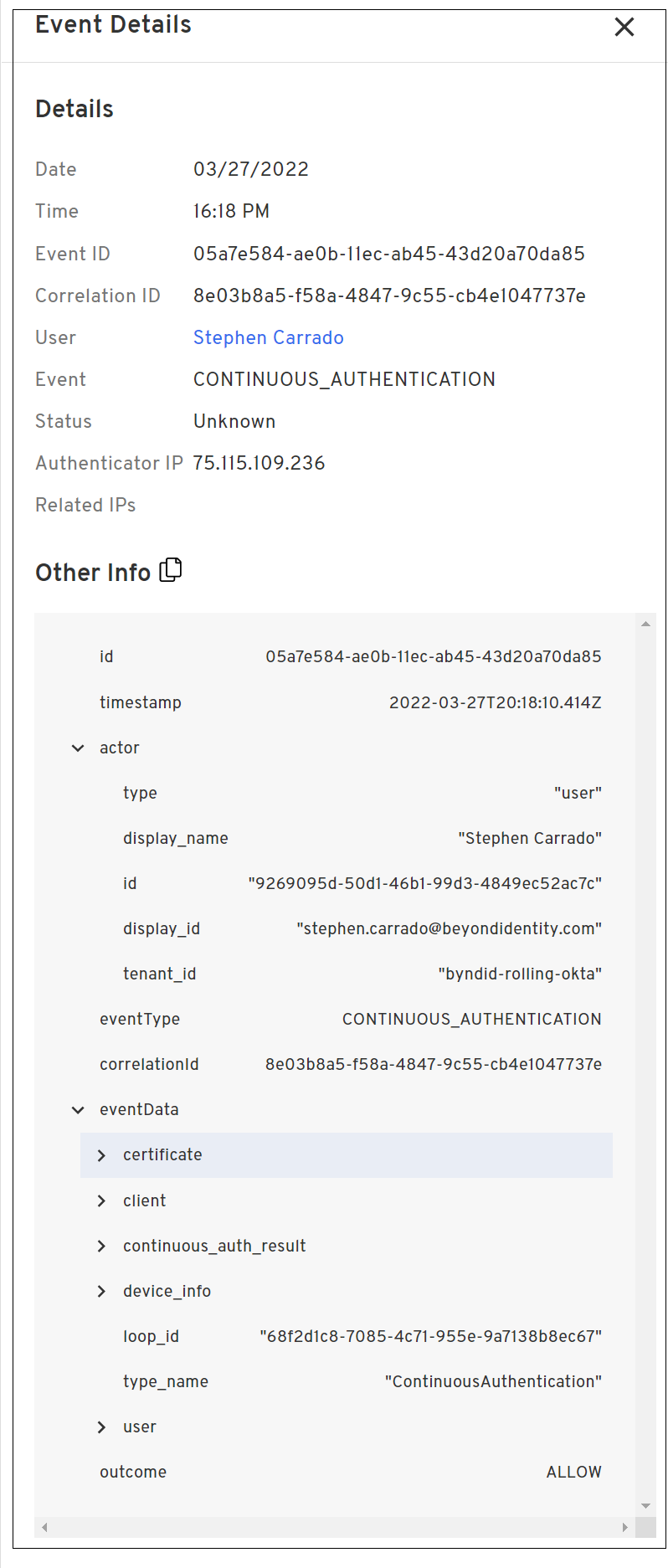
Task: Expand the certificate node
Action: (x=101, y=1155)
